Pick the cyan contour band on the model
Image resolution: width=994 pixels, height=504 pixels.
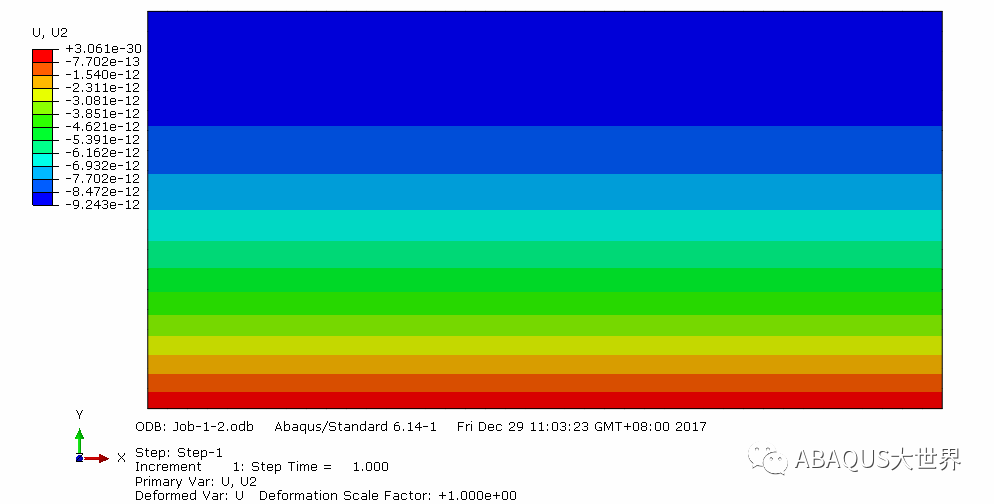(545, 226)
